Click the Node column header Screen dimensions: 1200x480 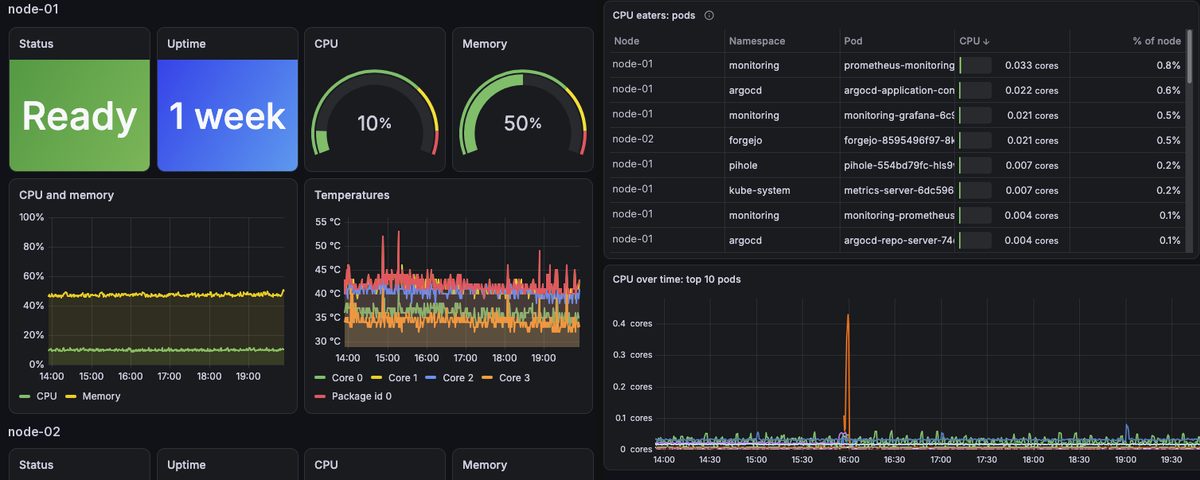pyautogui.click(x=627, y=41)
